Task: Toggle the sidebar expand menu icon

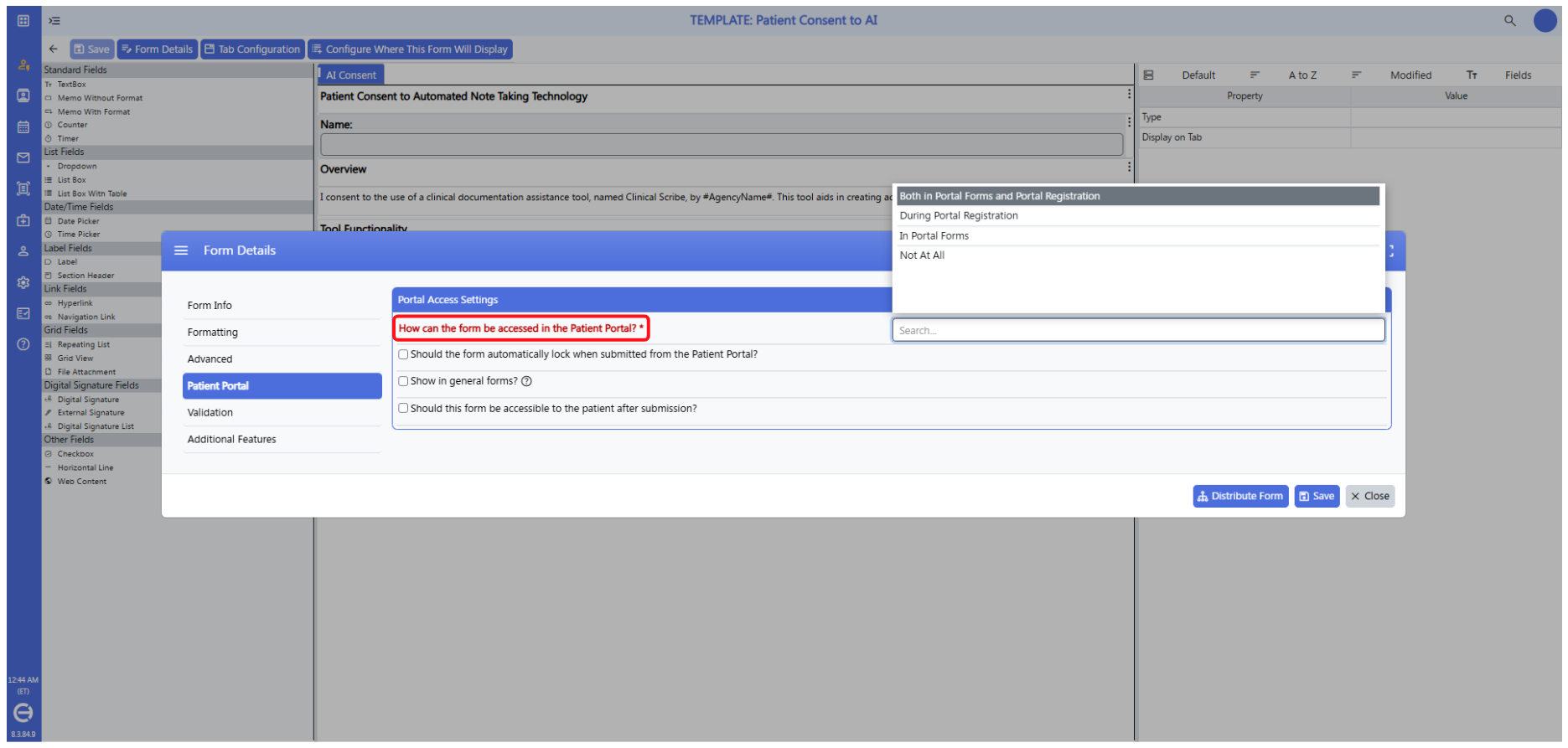Action: click(x=54, y=20)
